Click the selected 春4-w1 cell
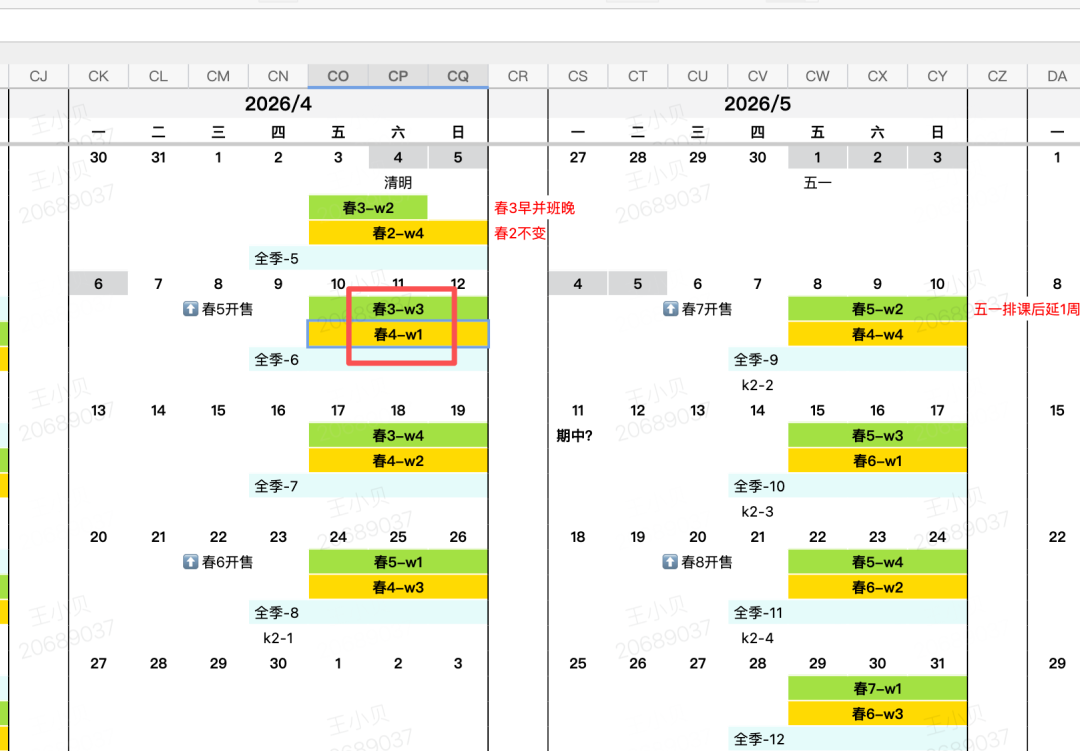Viewport: 1080px width, 751px height. (398, 335)
